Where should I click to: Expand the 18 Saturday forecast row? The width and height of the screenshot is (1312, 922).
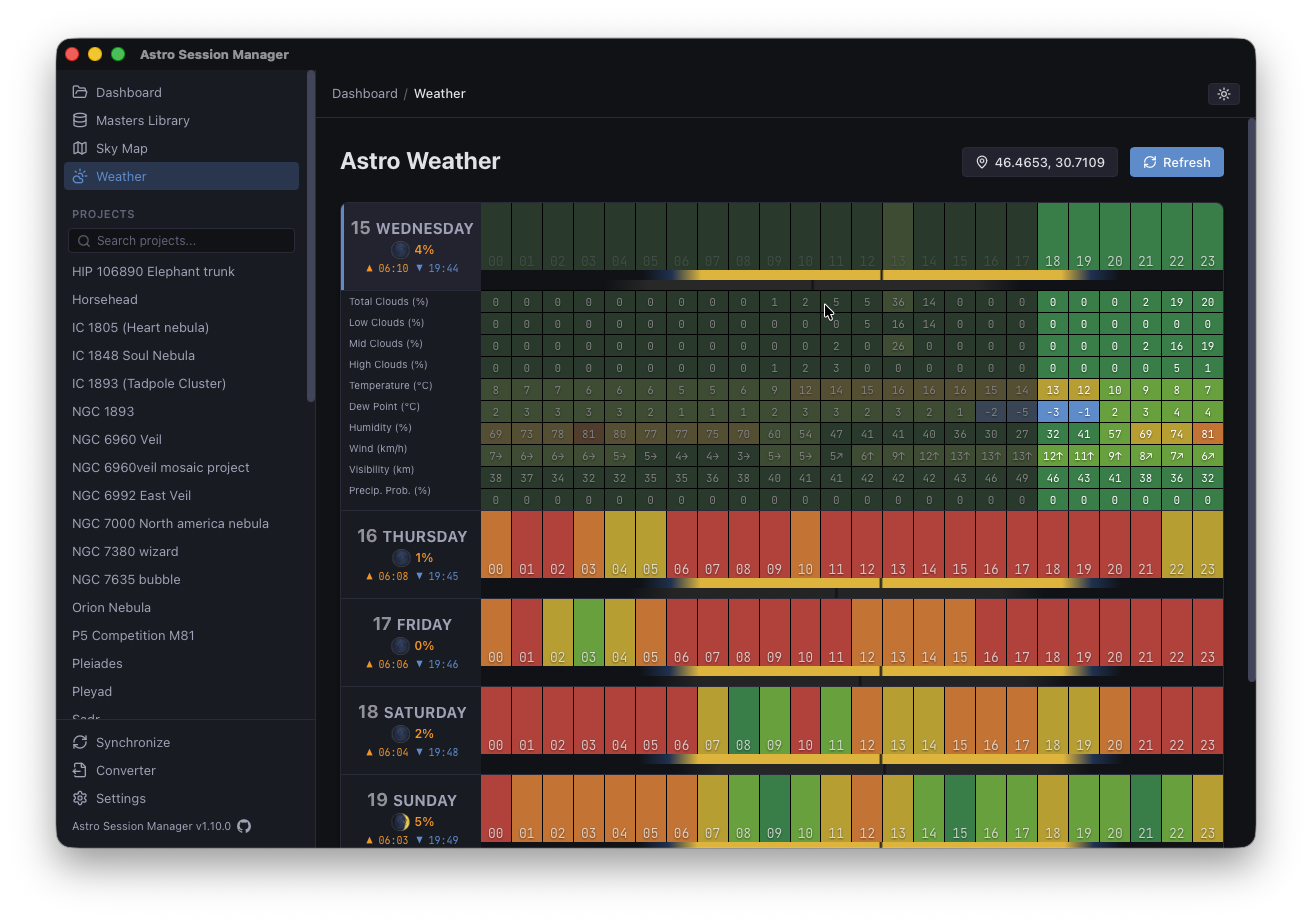pyautogui.click(x=411, y=713)
